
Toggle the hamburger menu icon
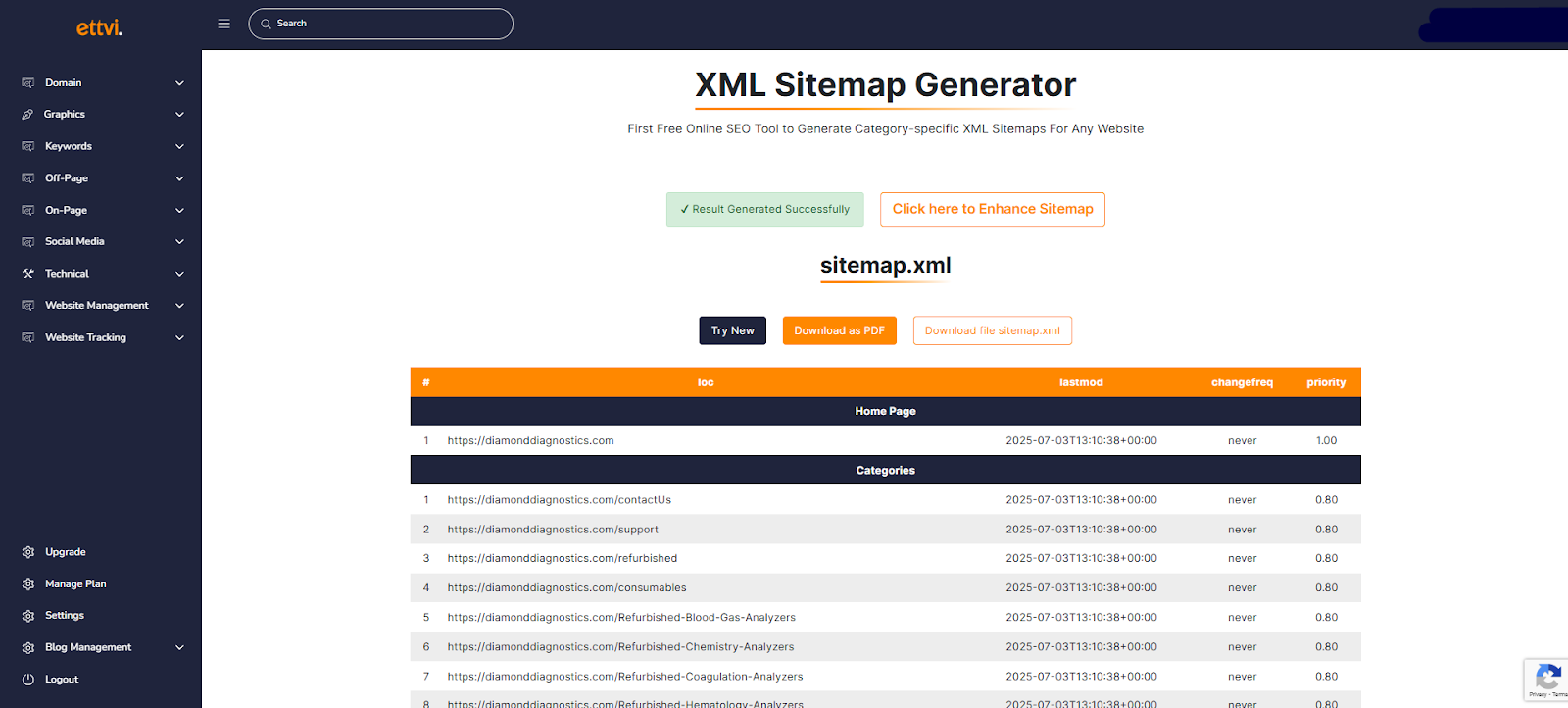click(x=223, y=24)
